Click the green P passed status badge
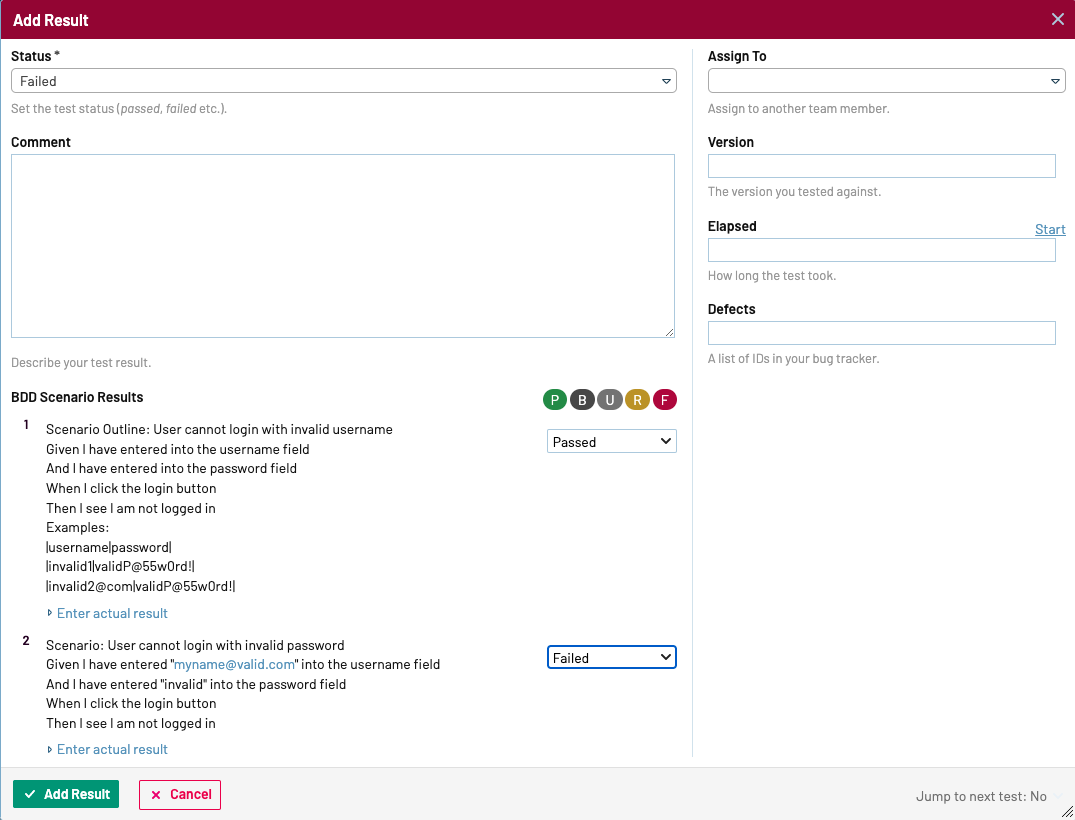Screen dimensions: 1075x820 (555, 400)
